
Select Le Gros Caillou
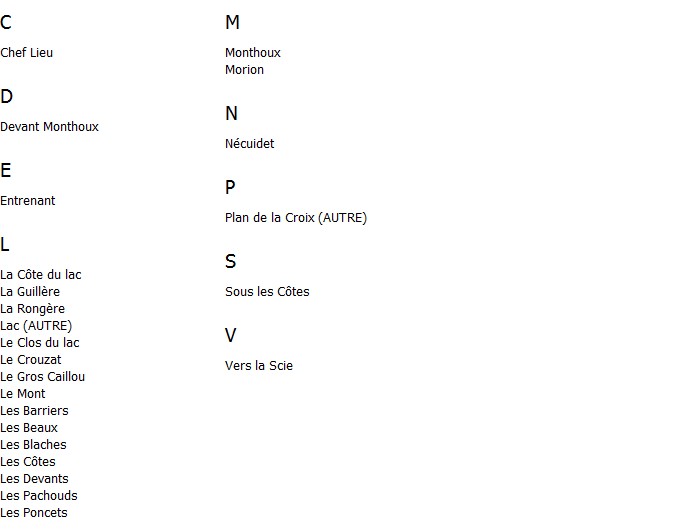click(x=43, y=377)
